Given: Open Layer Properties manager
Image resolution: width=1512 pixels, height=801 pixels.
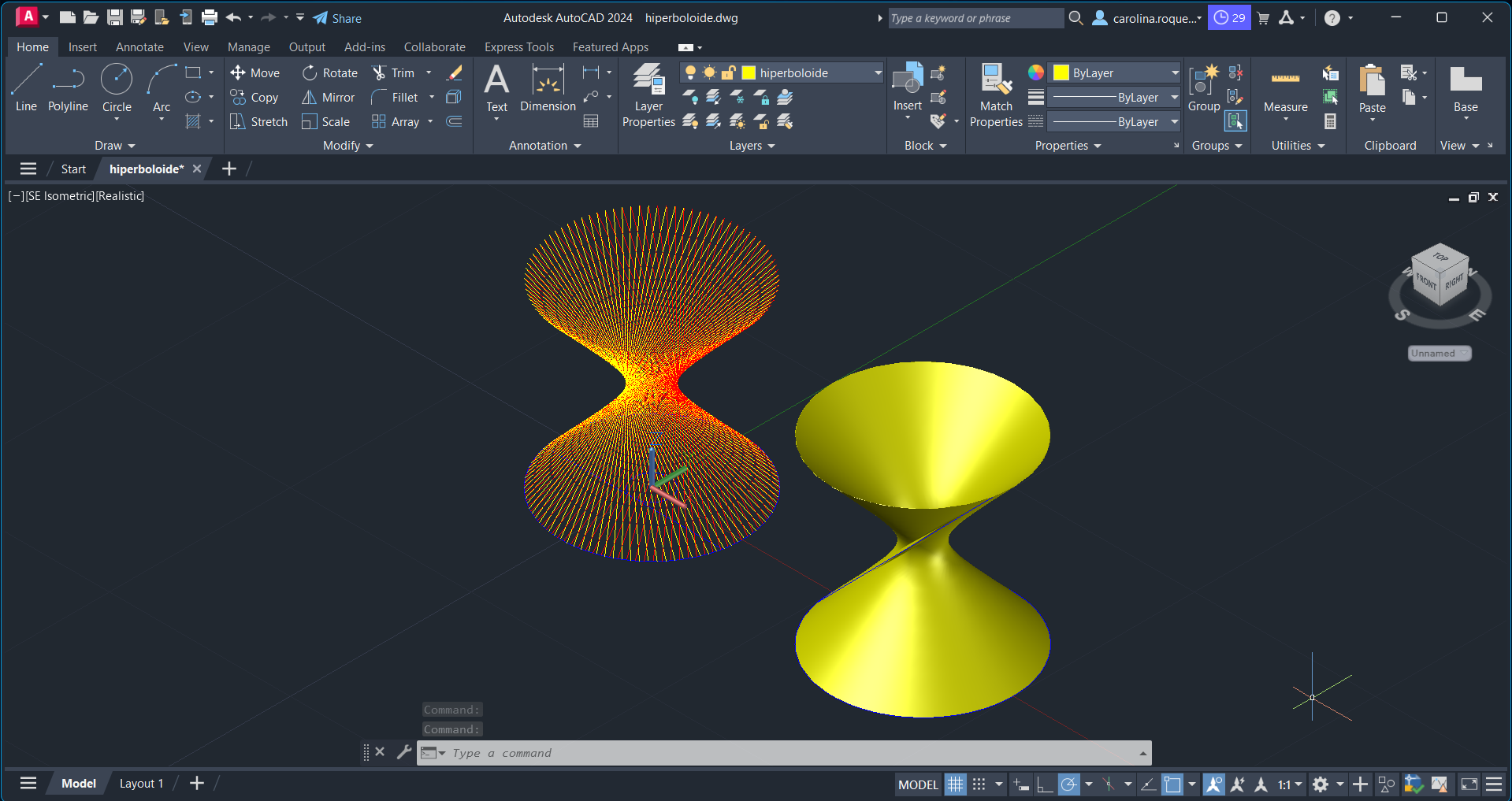Looking at the screenshot, I should click(x=648, y=95).
